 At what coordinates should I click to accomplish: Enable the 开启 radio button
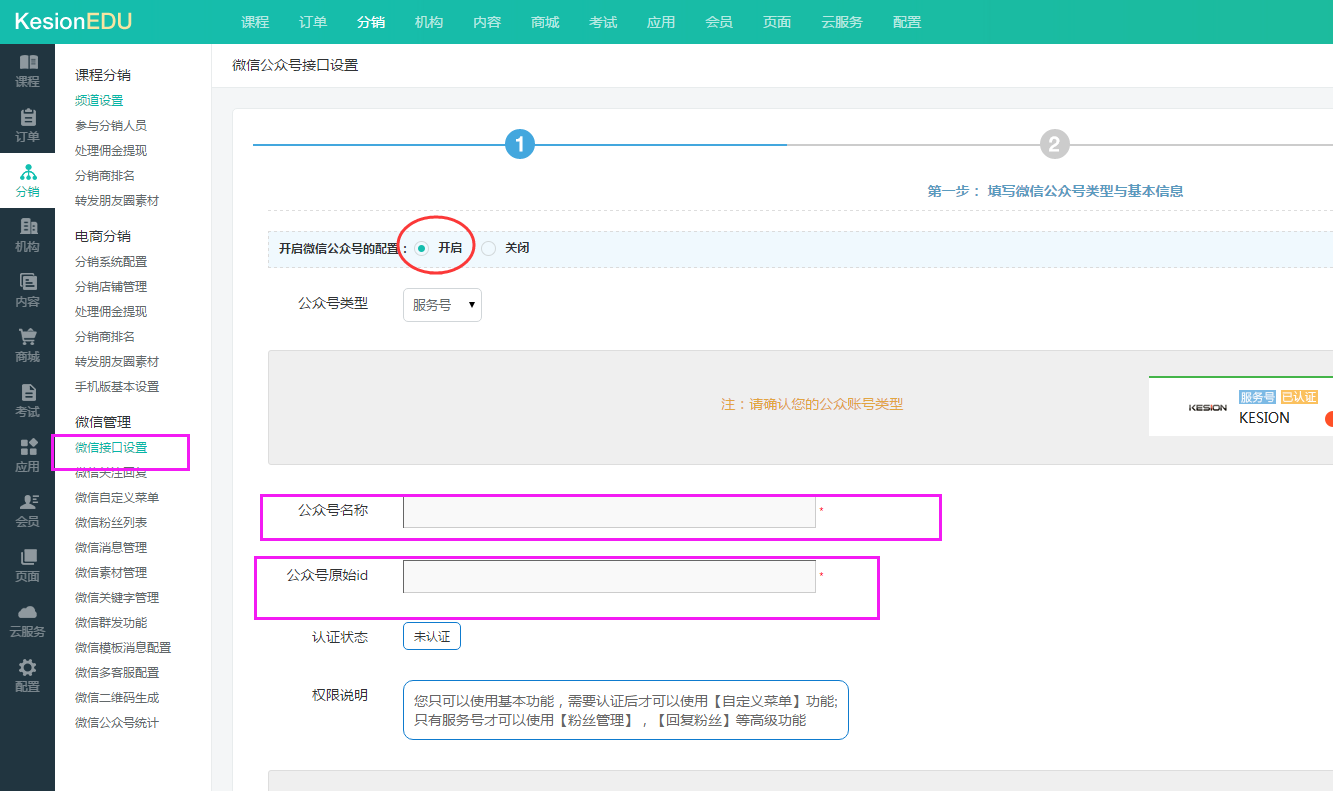[422, 248]
